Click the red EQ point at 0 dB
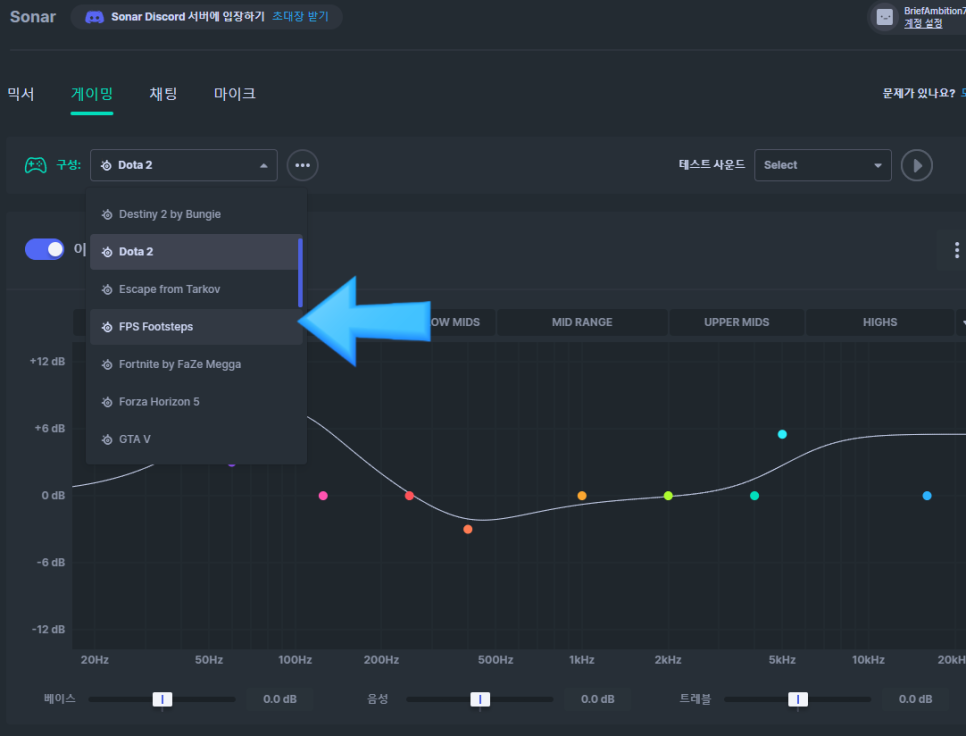966x736 pixels. click(x=409, y=496)
